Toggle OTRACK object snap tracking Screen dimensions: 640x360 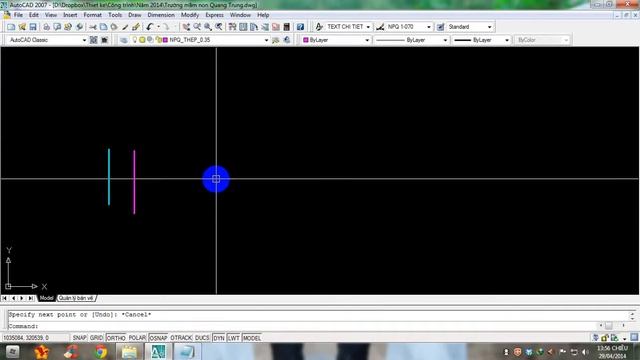[x=181, y=338]
